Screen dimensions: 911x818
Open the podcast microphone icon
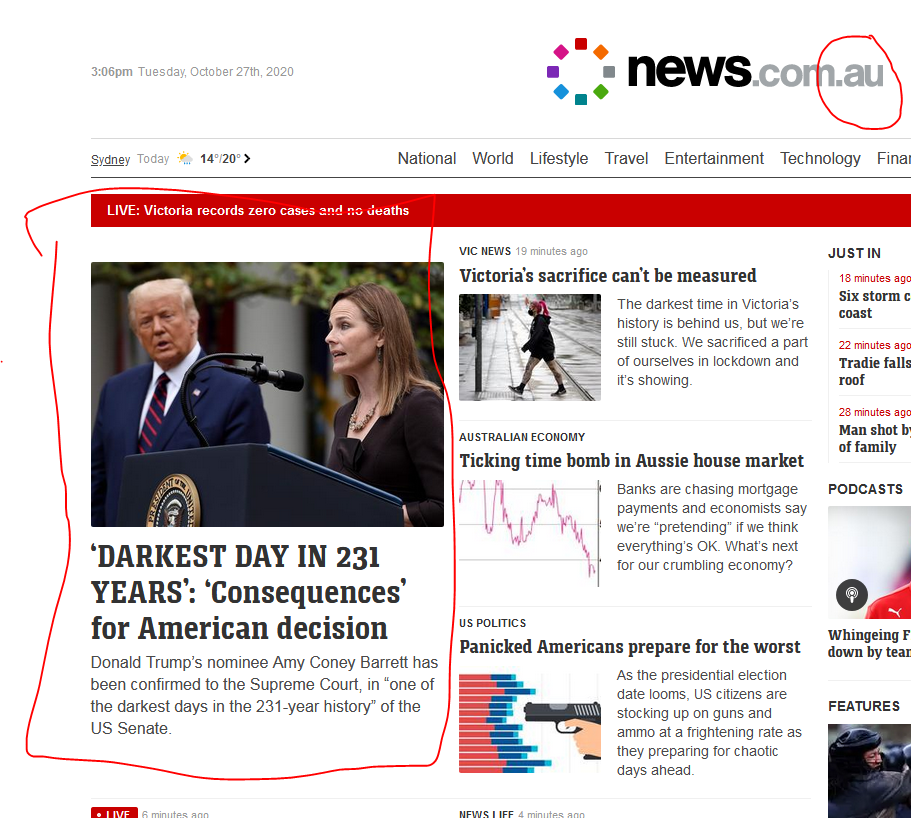point(852,595)
